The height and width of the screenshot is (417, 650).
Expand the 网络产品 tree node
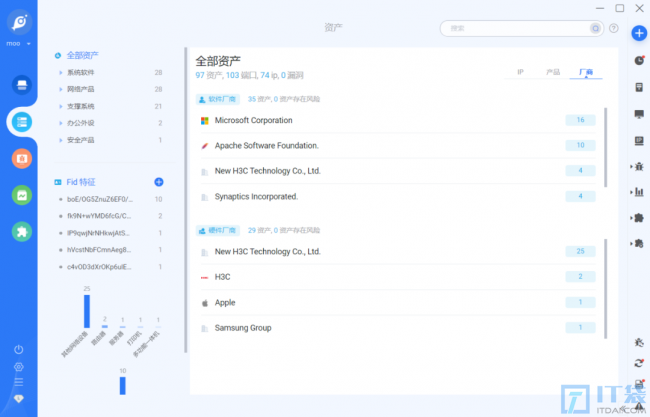(61, 89)
